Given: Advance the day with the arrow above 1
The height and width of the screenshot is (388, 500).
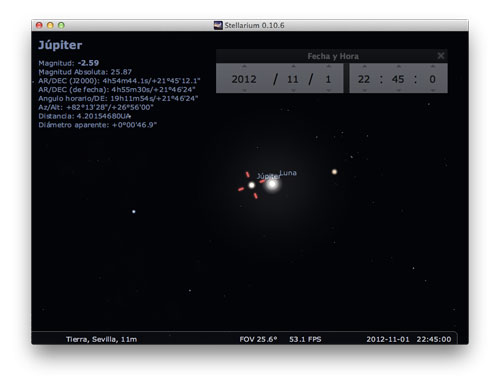Looking at the screenshot, I should 328,66.
